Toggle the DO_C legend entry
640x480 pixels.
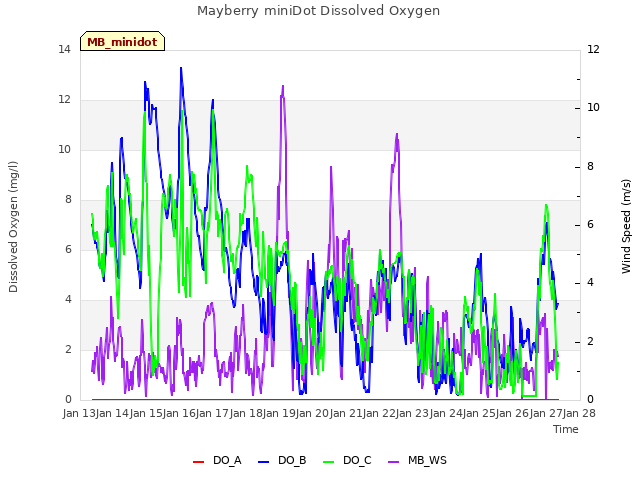347,460
